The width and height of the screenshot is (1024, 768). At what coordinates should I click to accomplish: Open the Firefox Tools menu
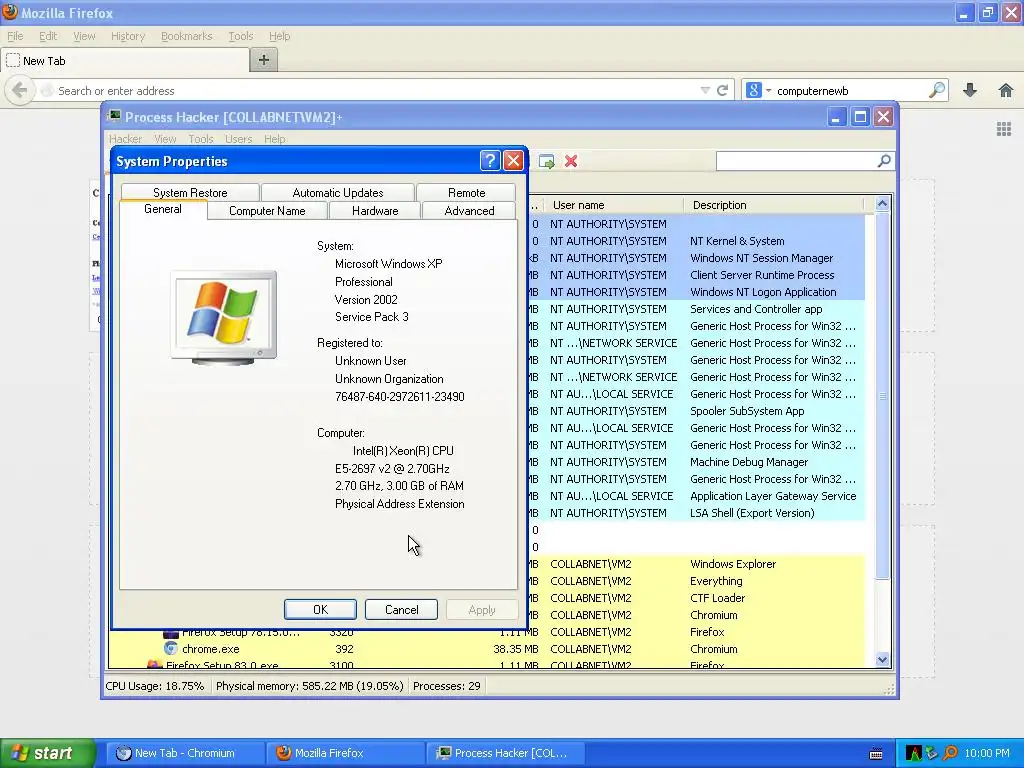coord(240,36)
